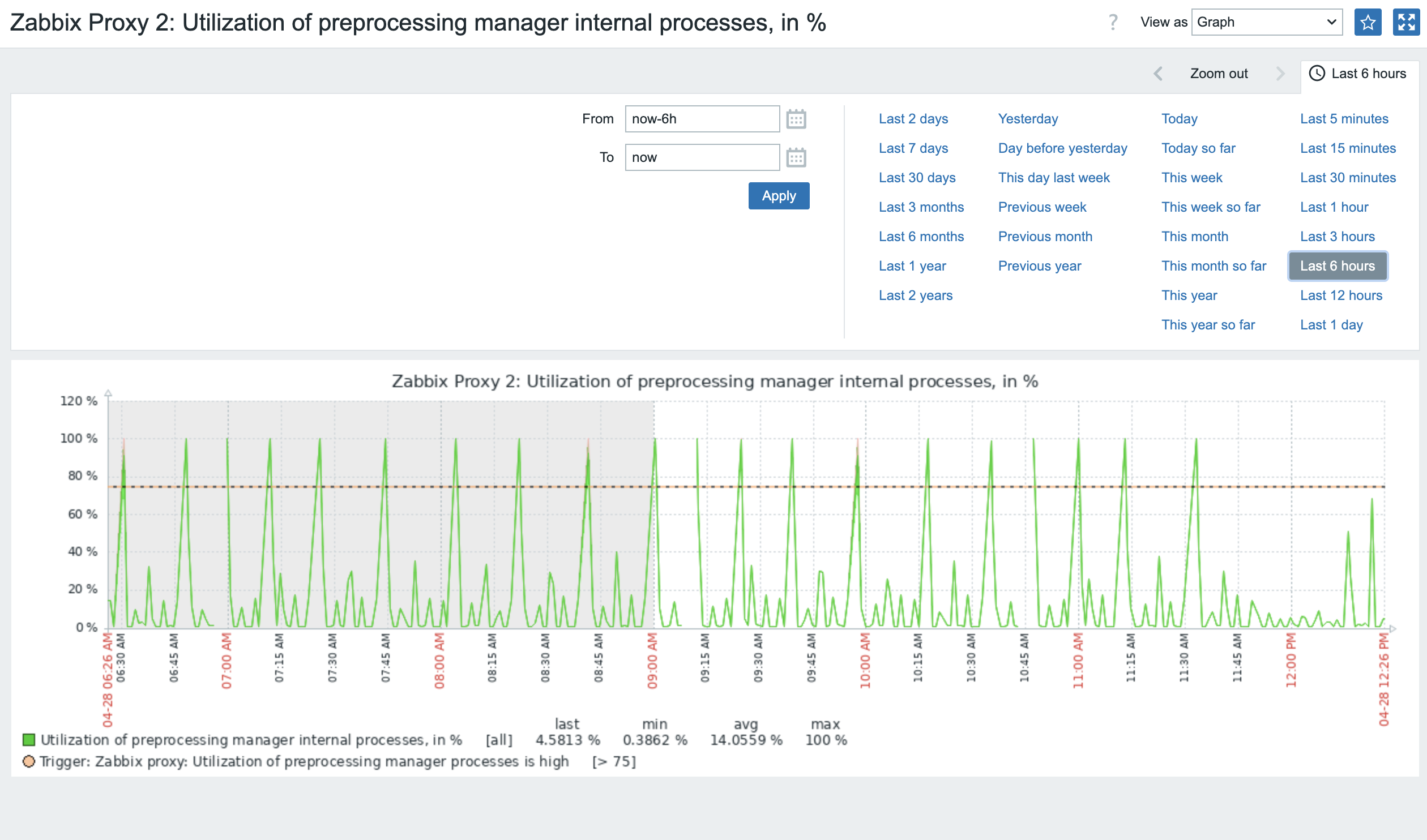Select Day before yesterday range

[x=1062, y=148]
